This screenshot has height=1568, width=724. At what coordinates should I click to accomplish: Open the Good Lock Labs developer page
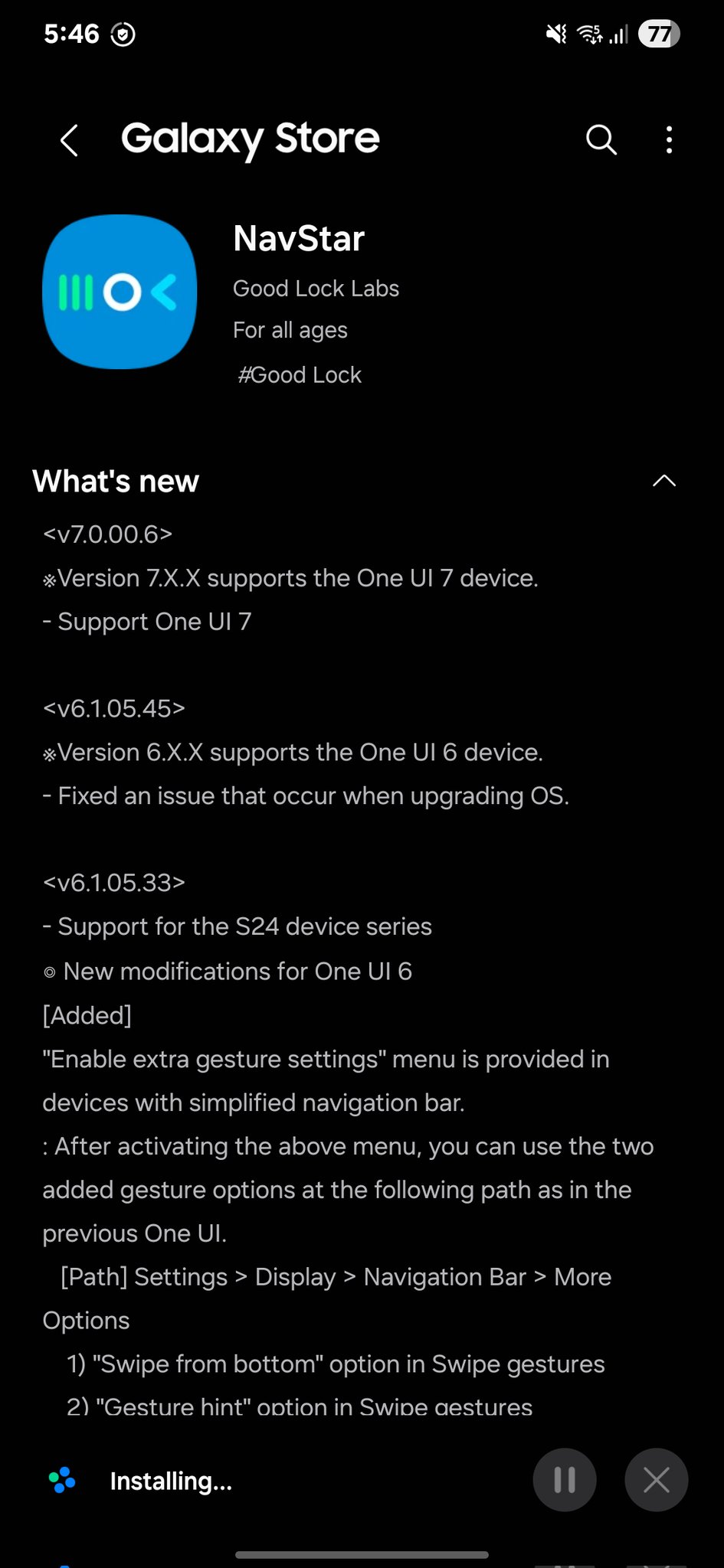(x=316, y=289)
